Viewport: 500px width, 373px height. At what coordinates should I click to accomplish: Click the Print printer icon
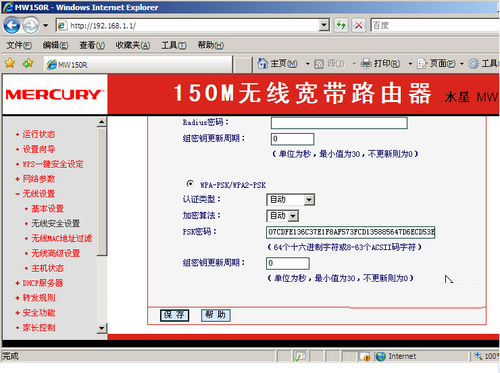coord(366,63)
